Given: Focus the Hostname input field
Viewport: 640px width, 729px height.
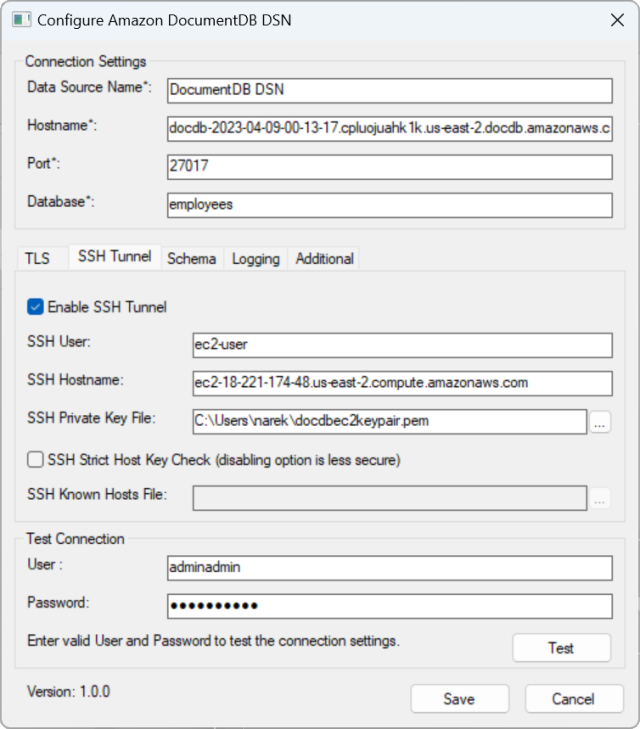Looking at the screenshot, I should 389,128.
